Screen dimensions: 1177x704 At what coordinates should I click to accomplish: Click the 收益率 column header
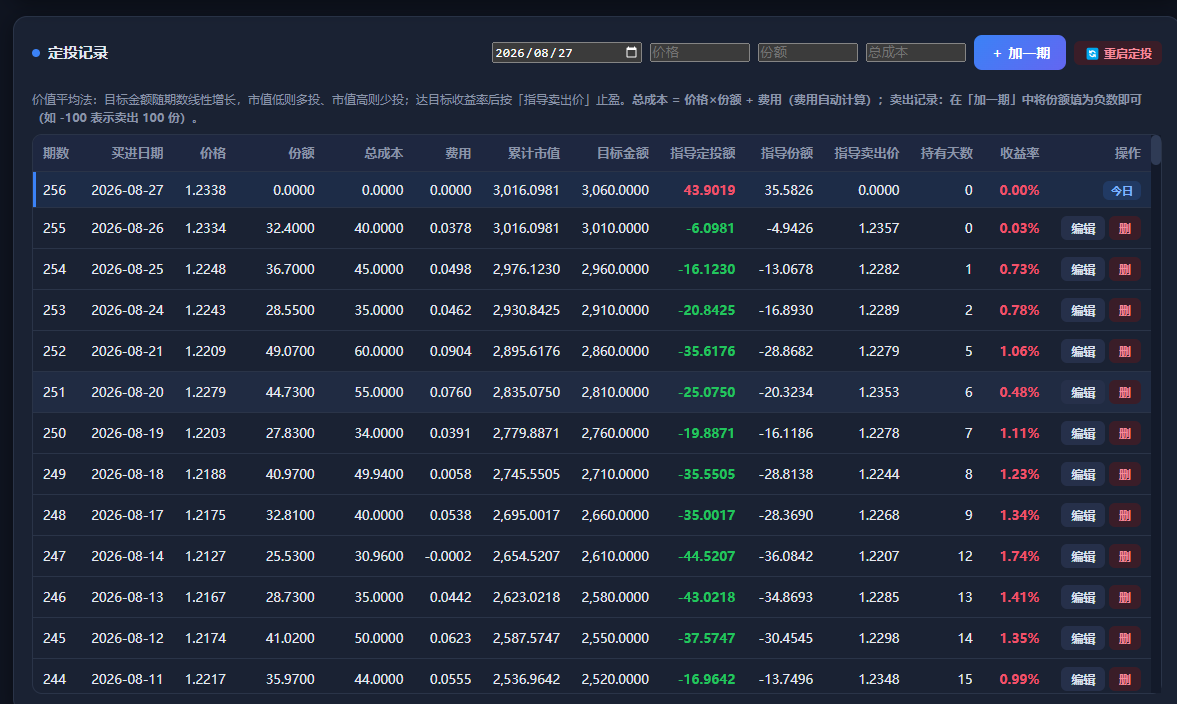point(1019,153)
